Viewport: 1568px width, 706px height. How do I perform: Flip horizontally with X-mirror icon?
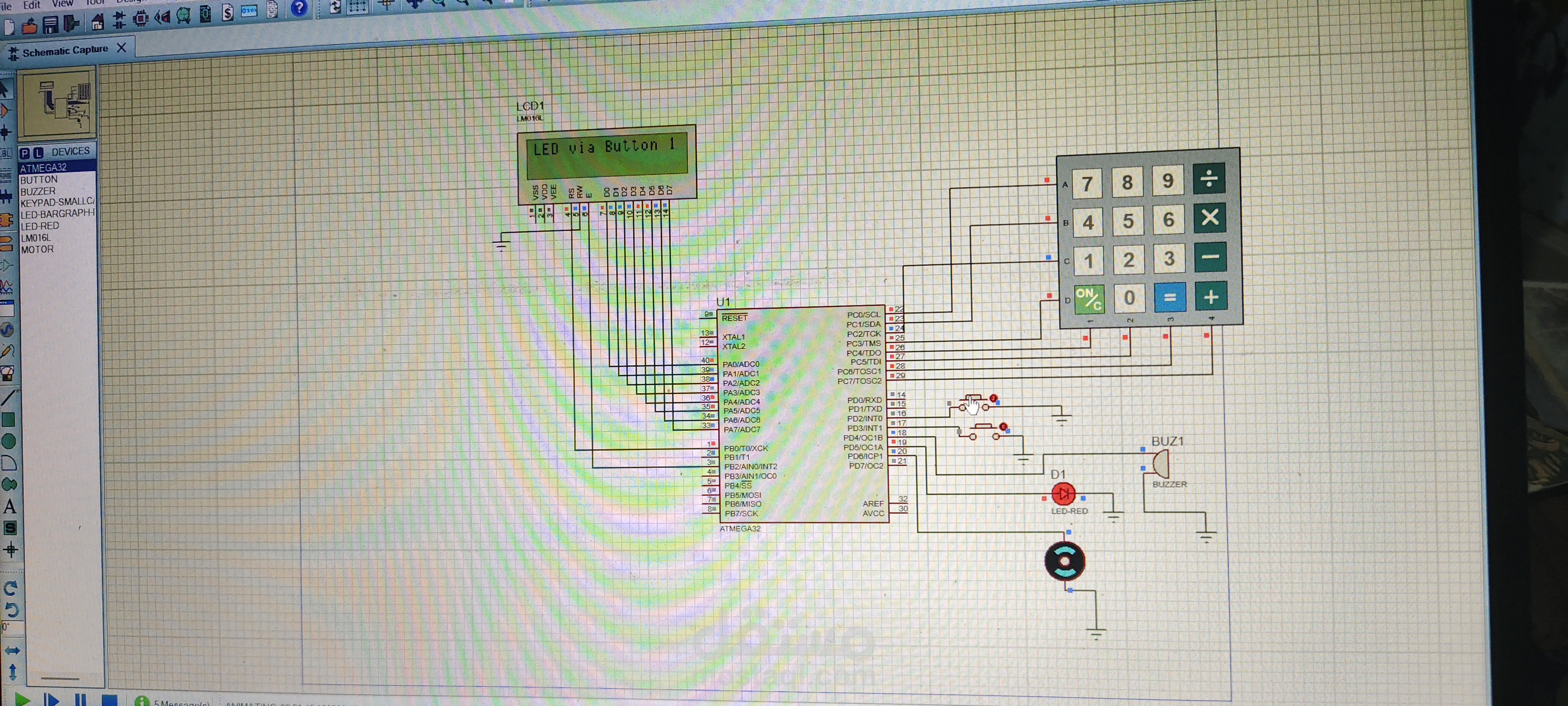[12, 650]
